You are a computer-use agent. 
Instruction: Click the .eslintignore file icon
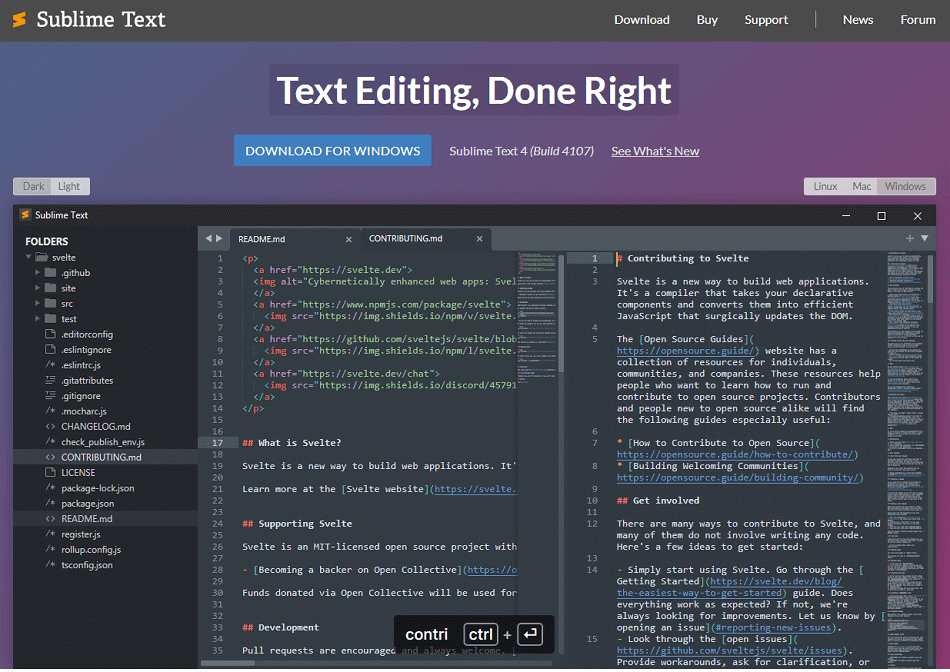tap(50, 349)
